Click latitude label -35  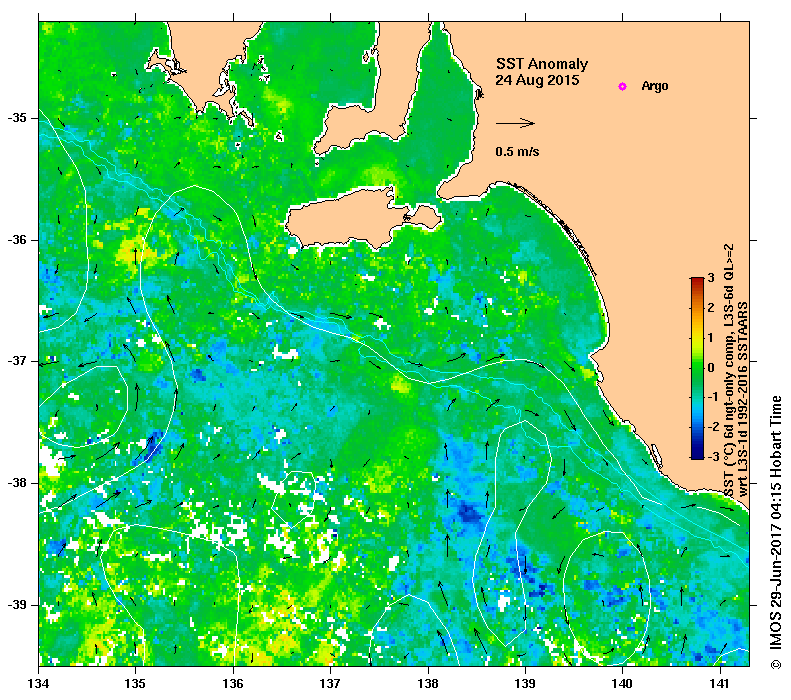pyautogui.click(x=17, y=118)
